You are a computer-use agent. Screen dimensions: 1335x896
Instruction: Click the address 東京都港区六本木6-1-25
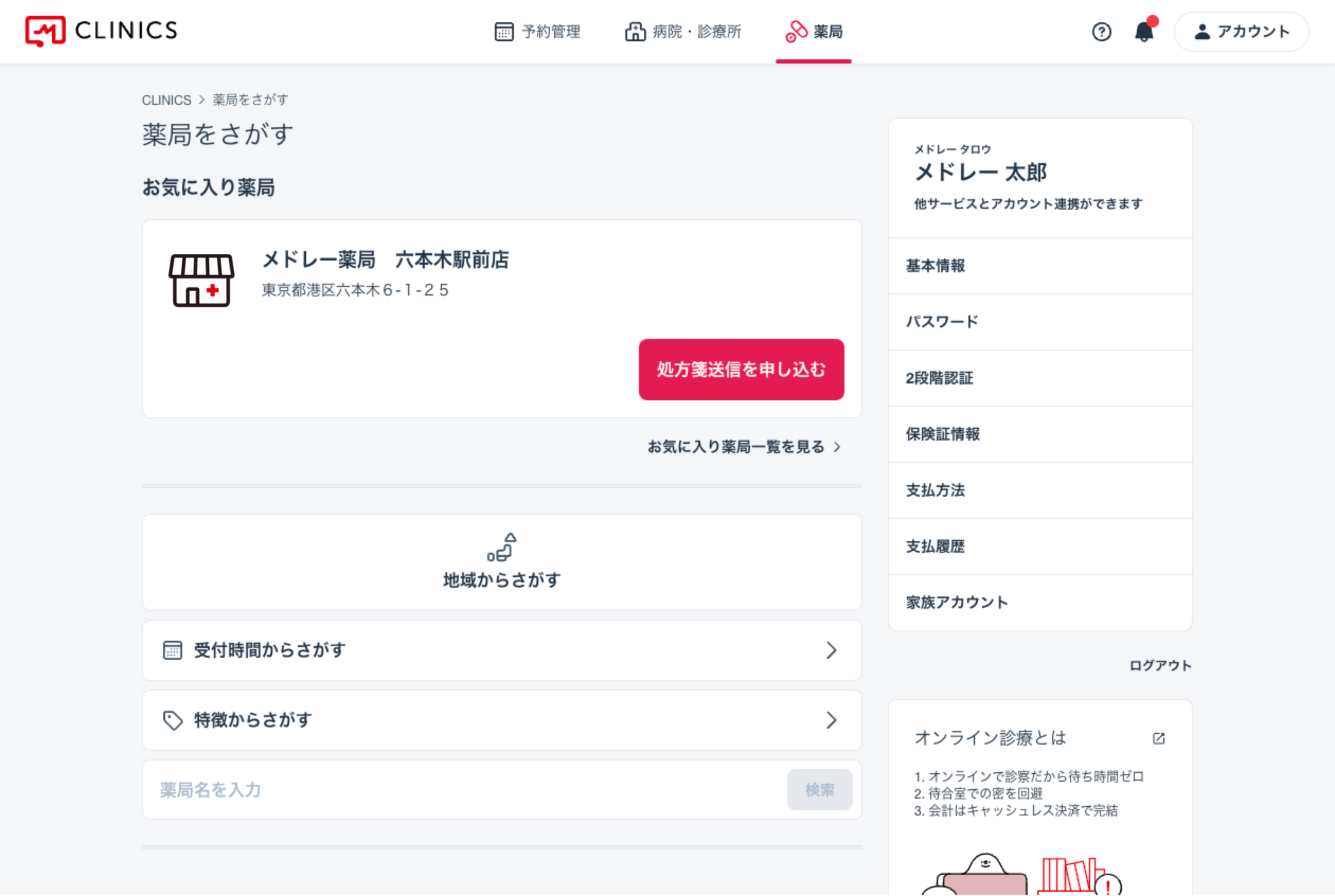[355, 290]
